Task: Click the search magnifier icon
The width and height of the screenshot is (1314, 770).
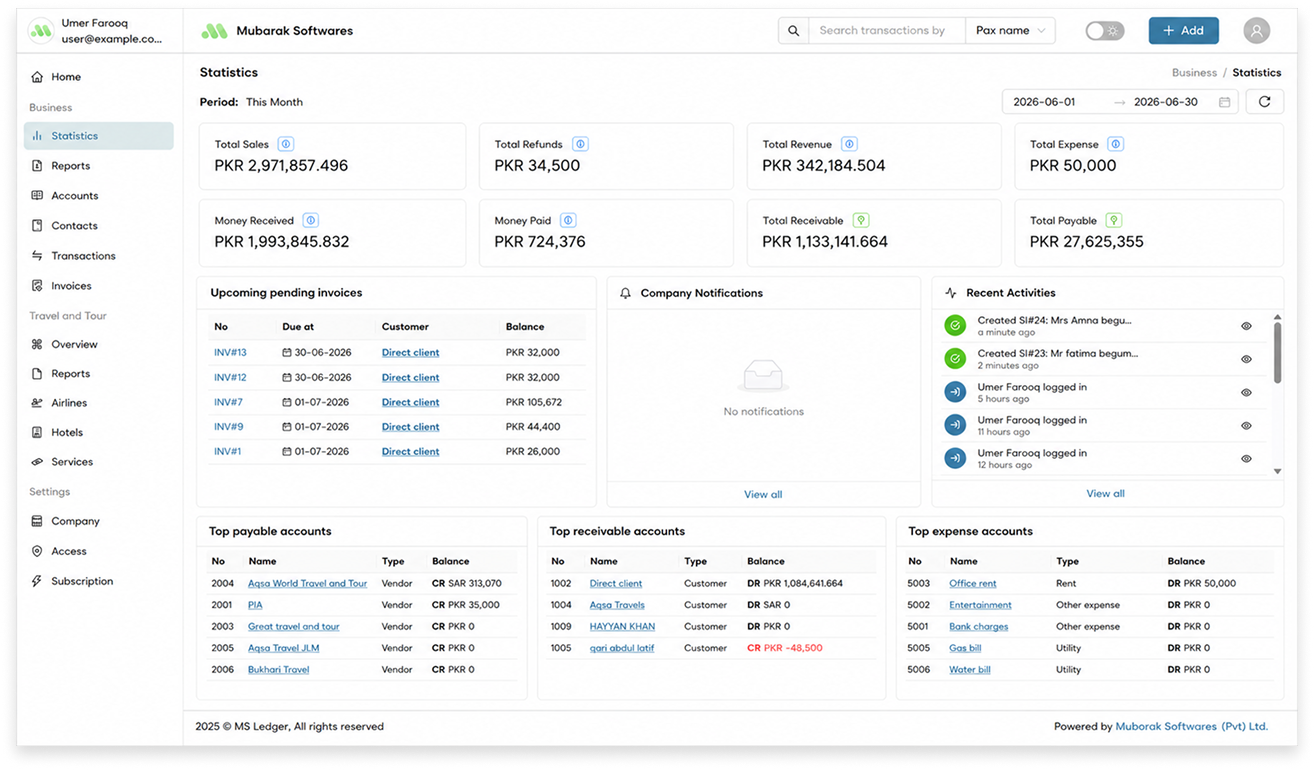Action: coord(793,31)
